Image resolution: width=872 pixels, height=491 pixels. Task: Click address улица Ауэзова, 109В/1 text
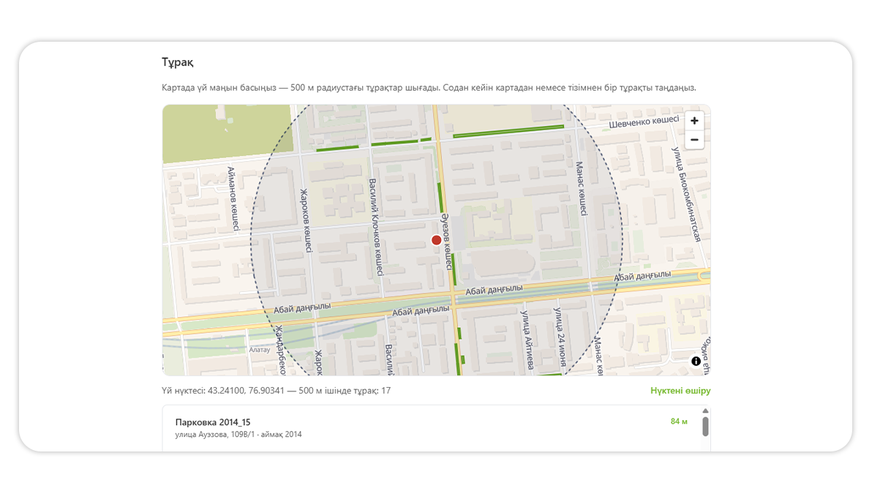(x=215, y=434)
